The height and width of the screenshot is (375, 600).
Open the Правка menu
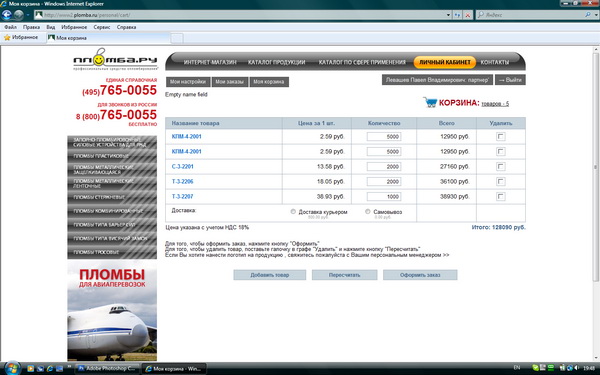pyautogui.click(x=31, y=27)
